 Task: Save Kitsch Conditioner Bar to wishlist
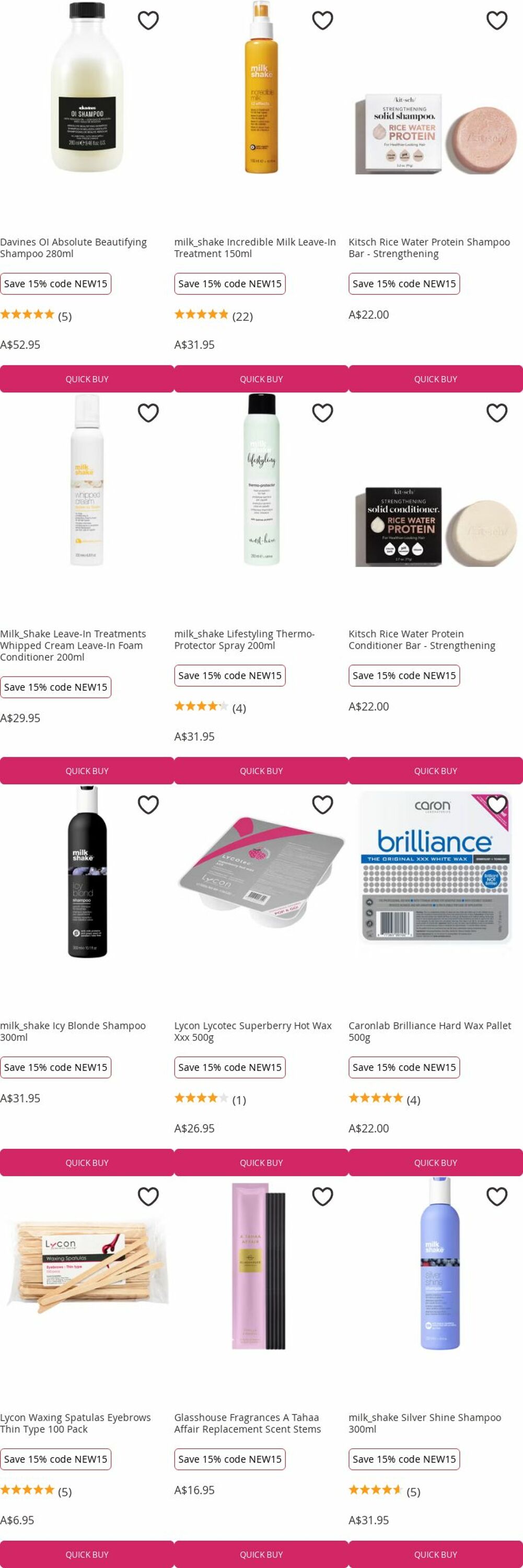pos(497,413)
